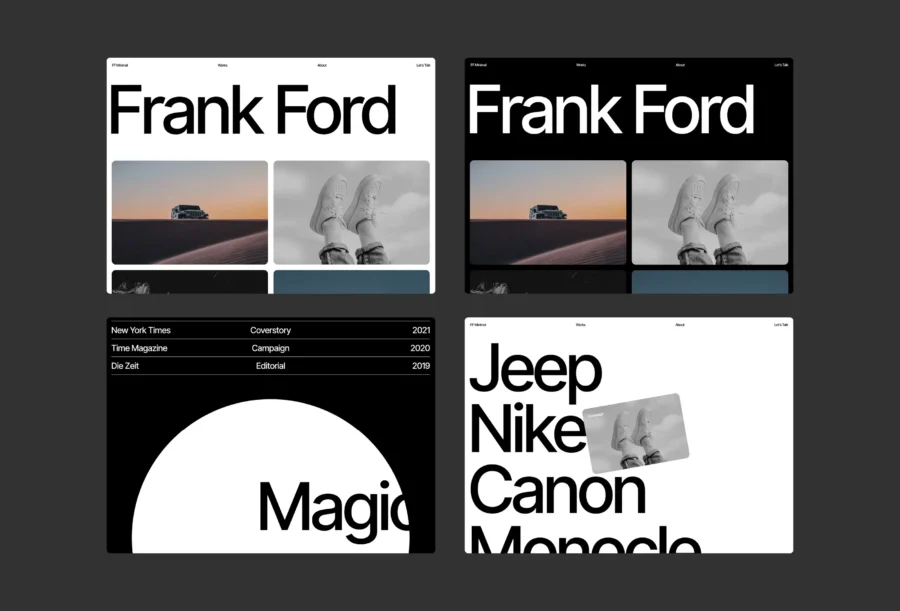Click the FF Minimal logo on the black homepage
The height and width of the screenshot is (611, 900).
click(479, 64)
